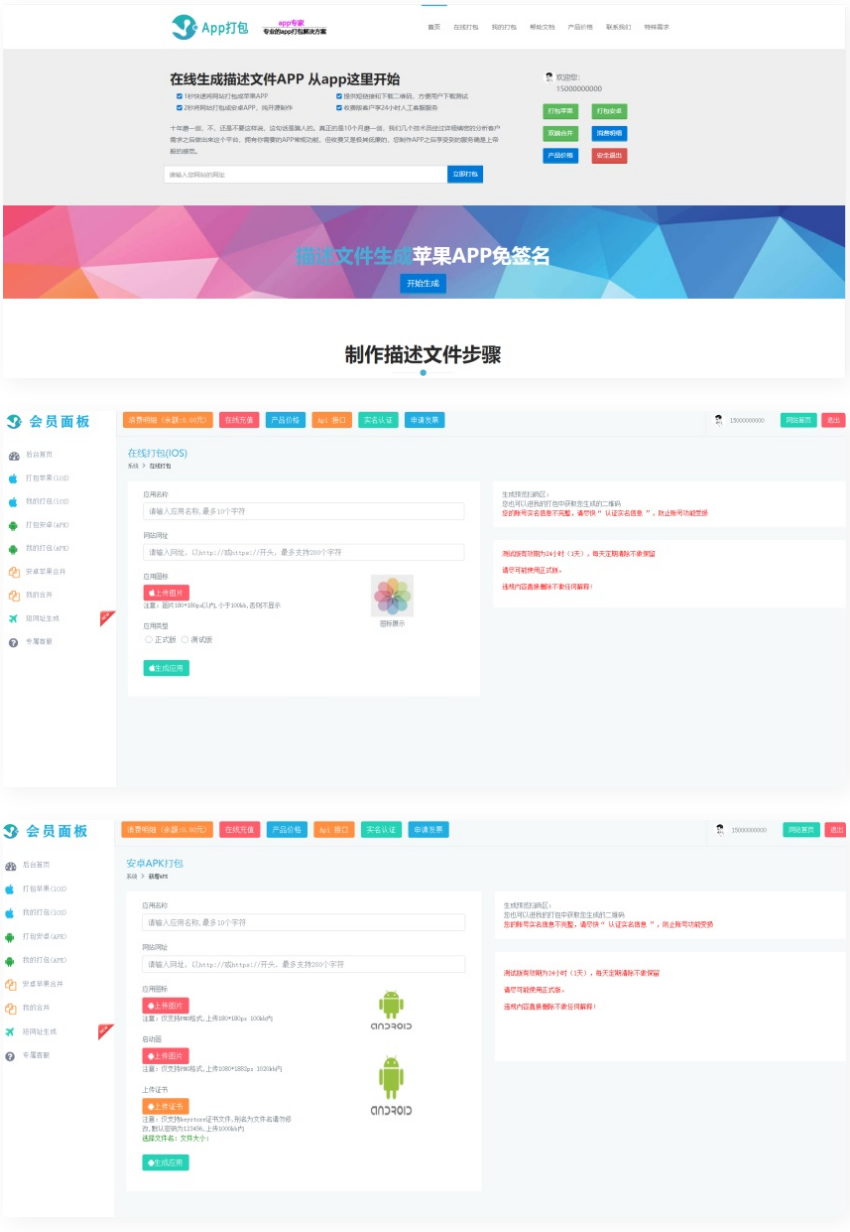Open 短网址生成 via the paper plane icon
850x1232 pixels.
[14, 618]
